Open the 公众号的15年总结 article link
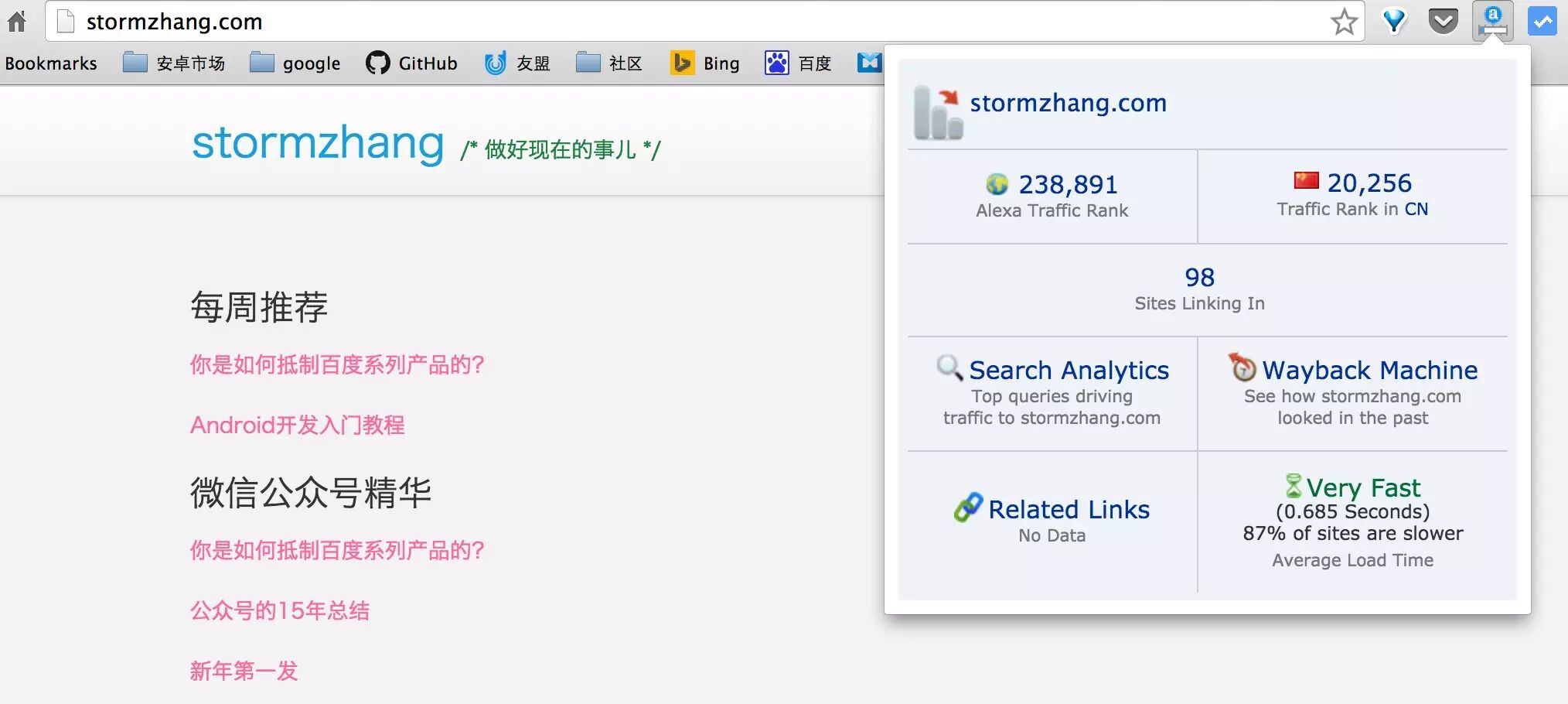The height and width of the screenshot is (704, 1568). click(280, 610)
